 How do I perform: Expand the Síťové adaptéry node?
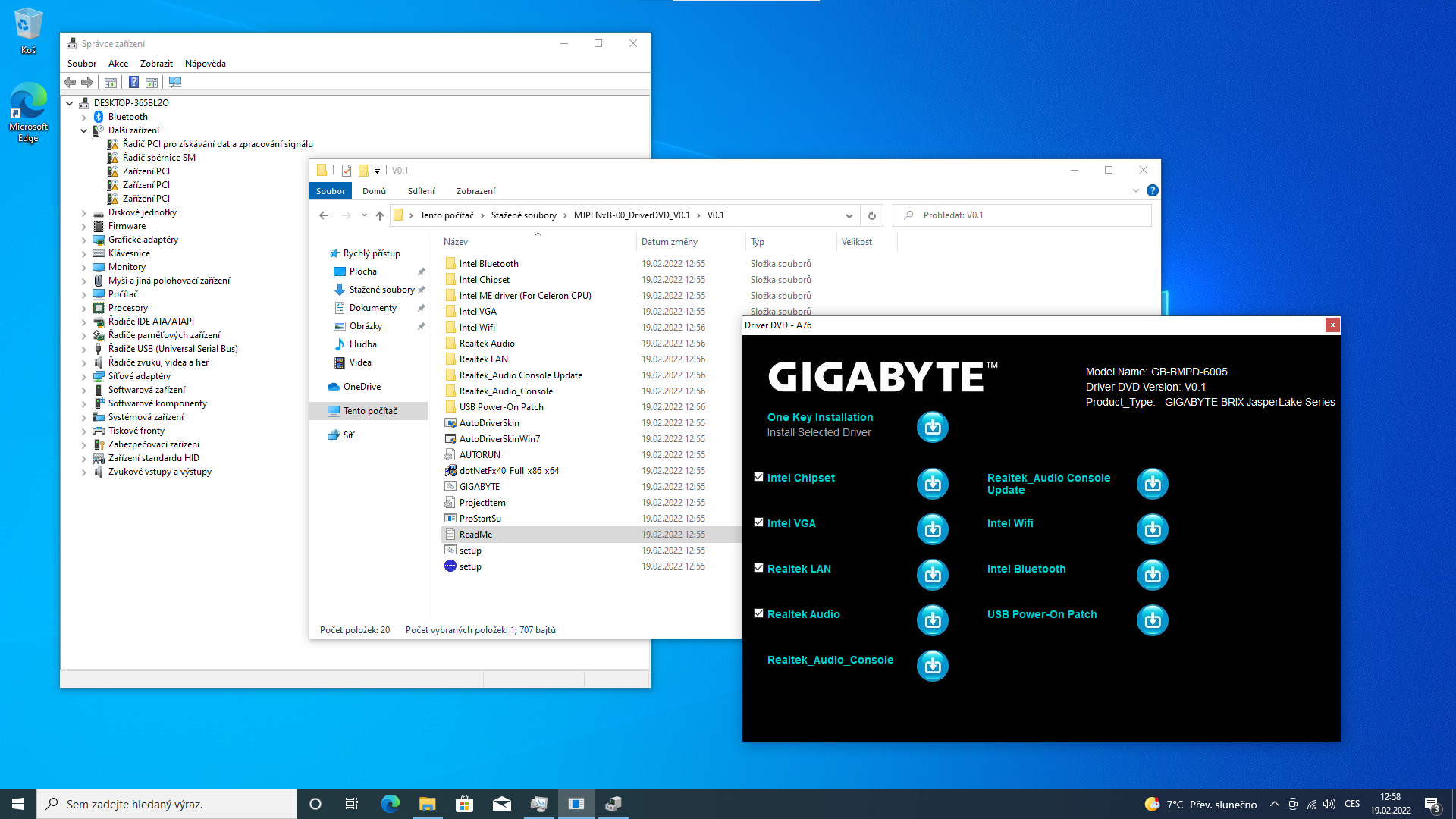coord(84,376)
